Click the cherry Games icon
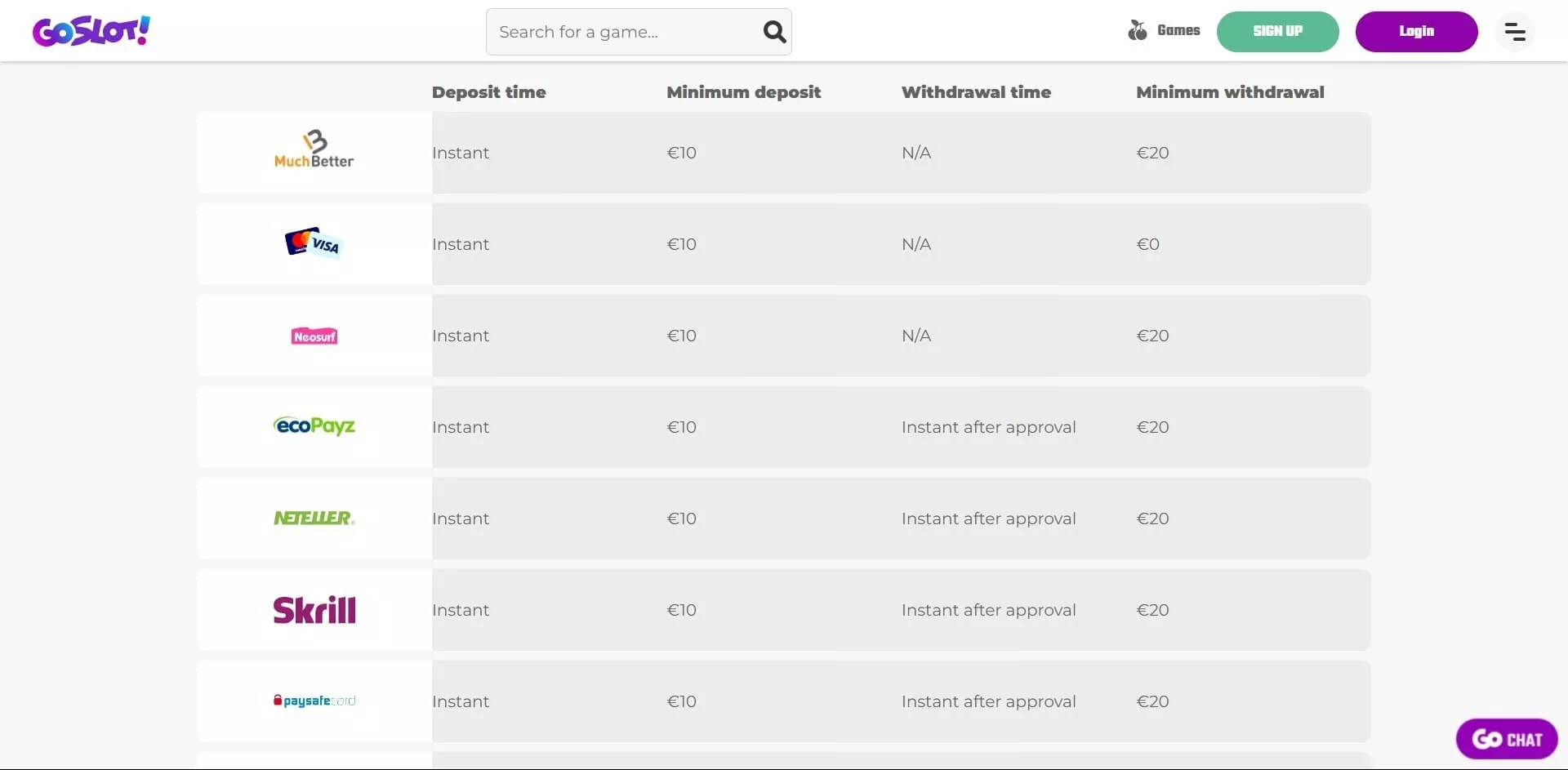This screenshot has height=770, width=1568. 1137,31
